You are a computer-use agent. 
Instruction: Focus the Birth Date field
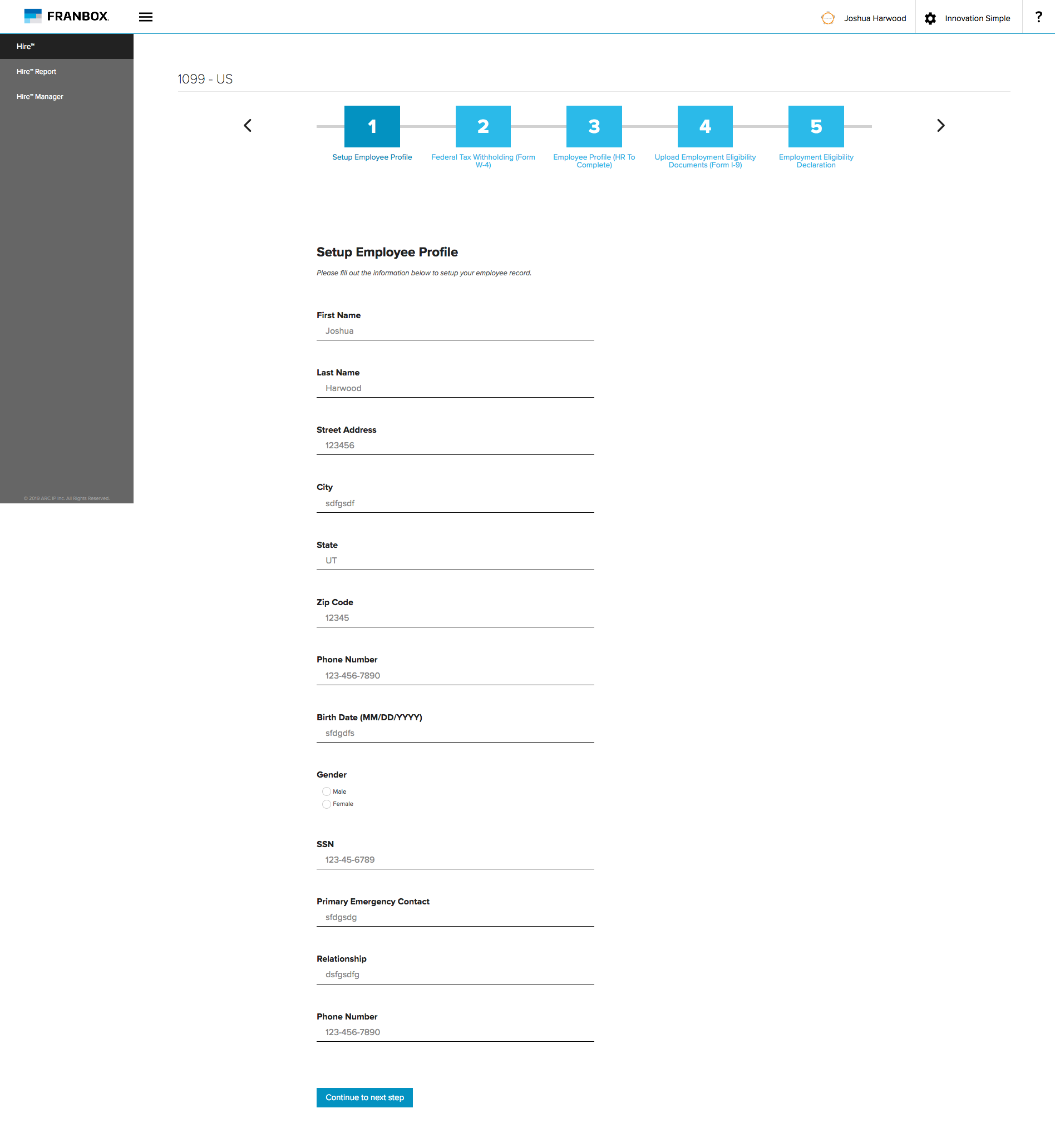[455, 733]
